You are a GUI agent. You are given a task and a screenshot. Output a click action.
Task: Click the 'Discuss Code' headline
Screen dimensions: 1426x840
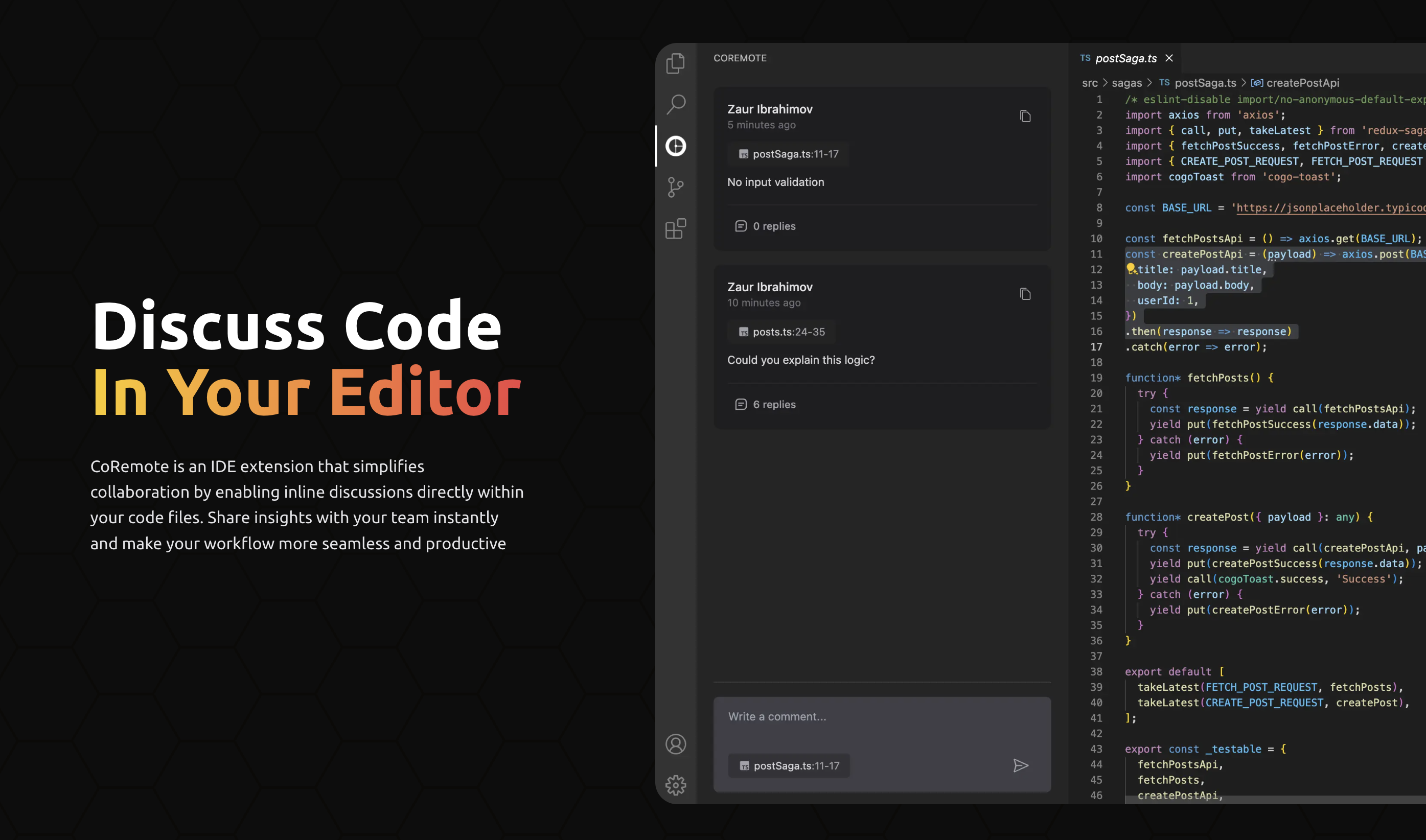tap(296, 325)
